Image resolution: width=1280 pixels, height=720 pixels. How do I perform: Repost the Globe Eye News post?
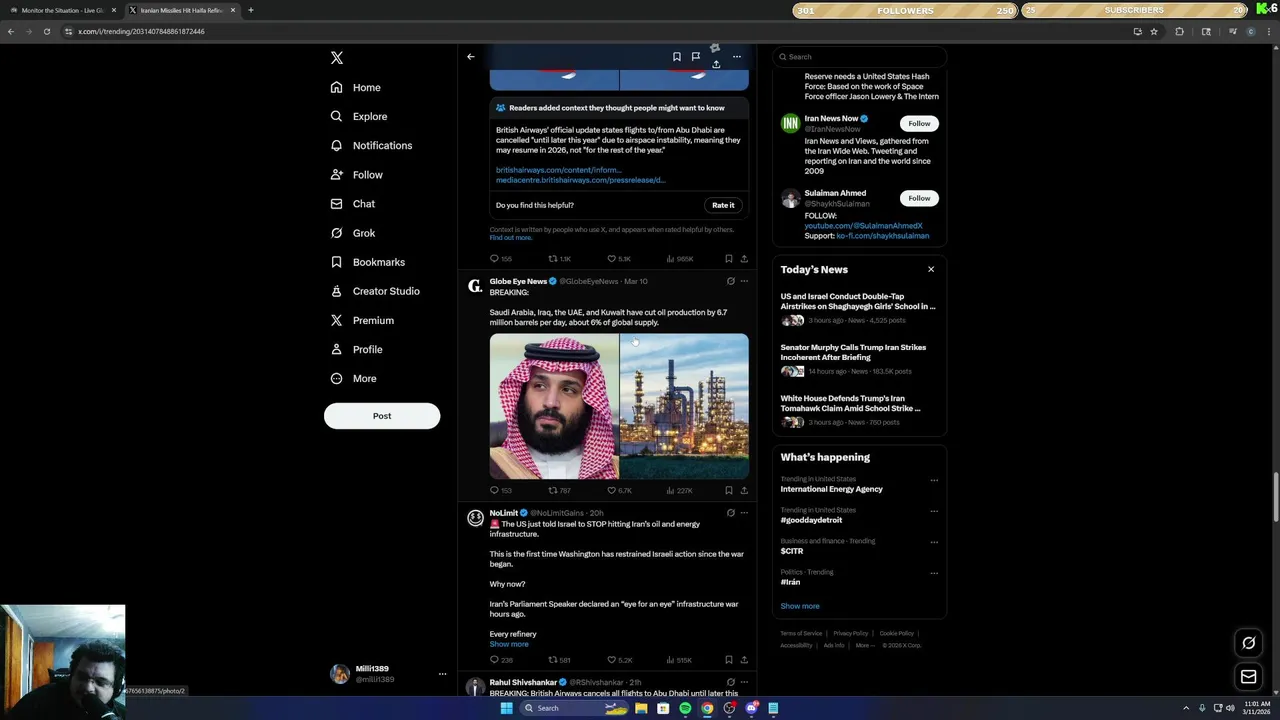pos(559,491)
